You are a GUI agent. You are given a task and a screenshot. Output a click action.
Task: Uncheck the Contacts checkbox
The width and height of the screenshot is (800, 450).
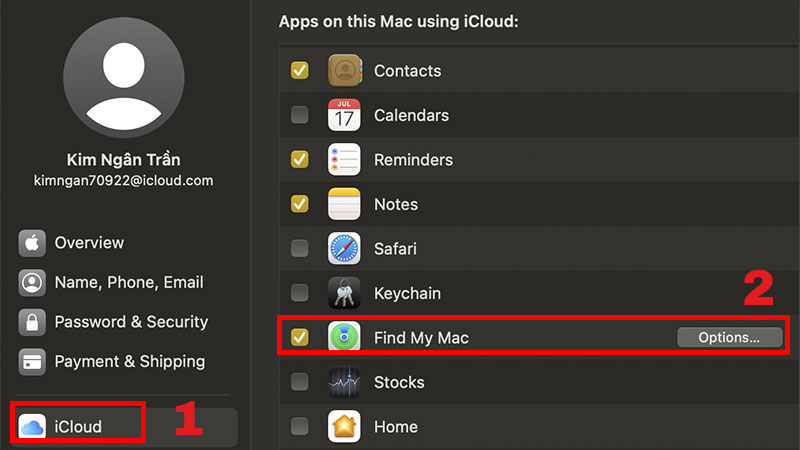pos(299,71)
